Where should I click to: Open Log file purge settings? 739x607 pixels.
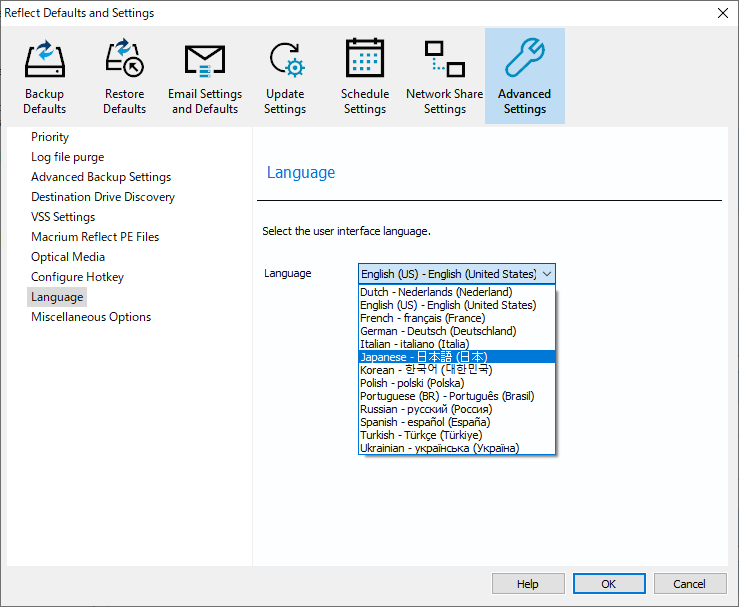(x=67, y=157)
